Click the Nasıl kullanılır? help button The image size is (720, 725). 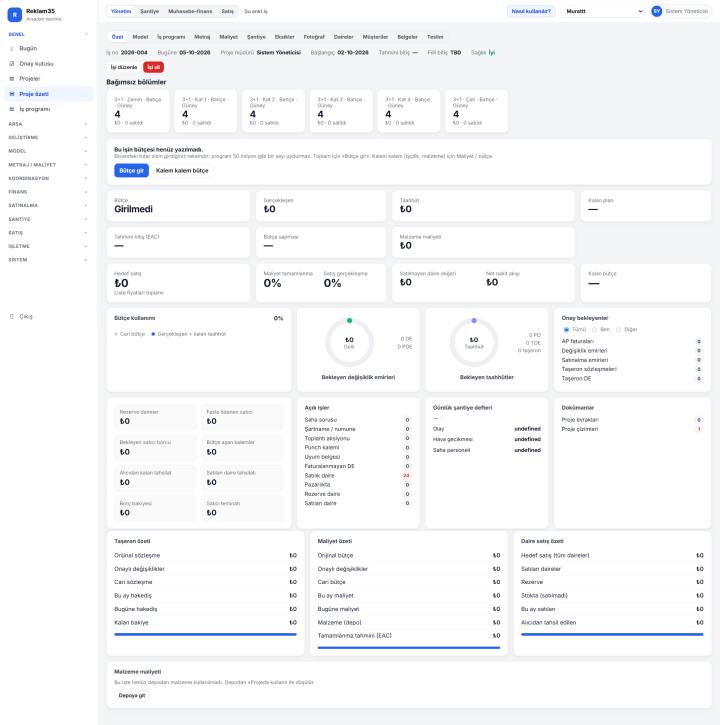coord(531,11)
